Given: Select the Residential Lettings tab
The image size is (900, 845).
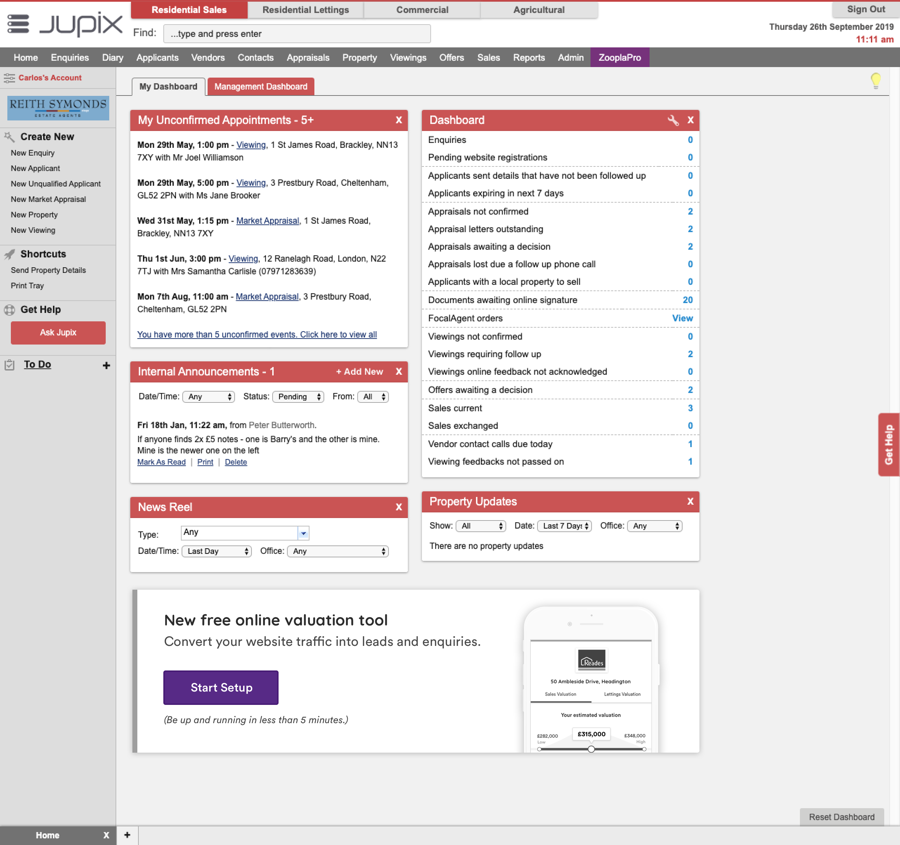Looking at the screenshot, I should (x=305, y=10).
